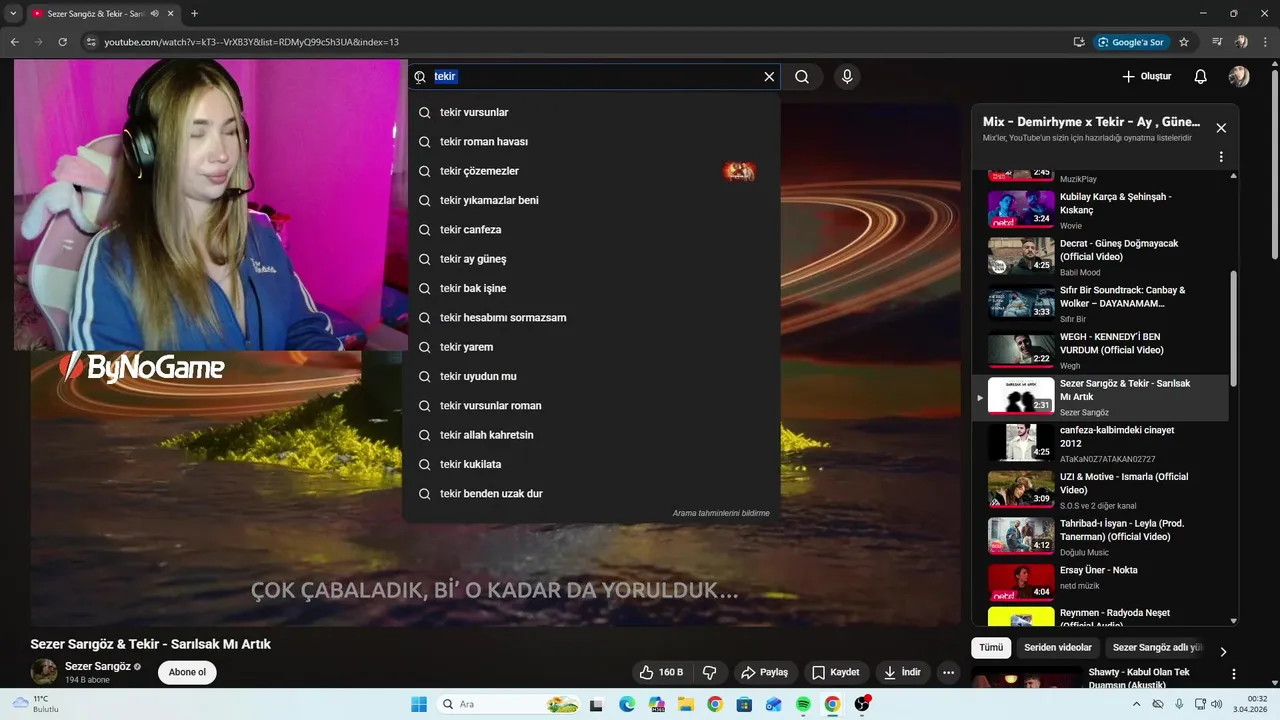The height and width of the screenshot is (720, 1280).
Task: Open the media control icon in Chrome toolbar
Action: point(1217,42)
